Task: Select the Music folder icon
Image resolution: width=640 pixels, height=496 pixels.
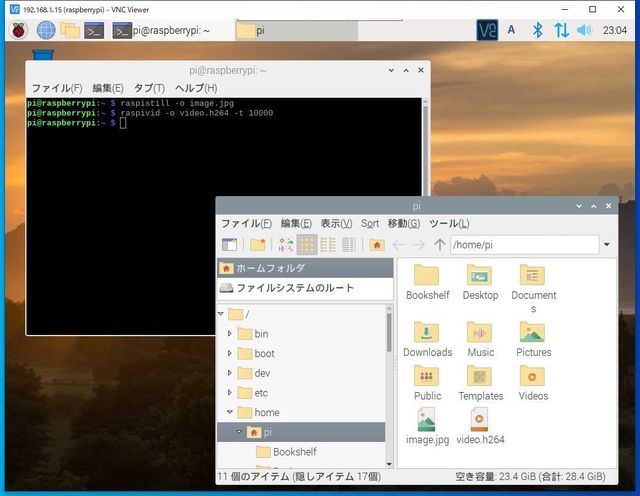Action: 480,339
